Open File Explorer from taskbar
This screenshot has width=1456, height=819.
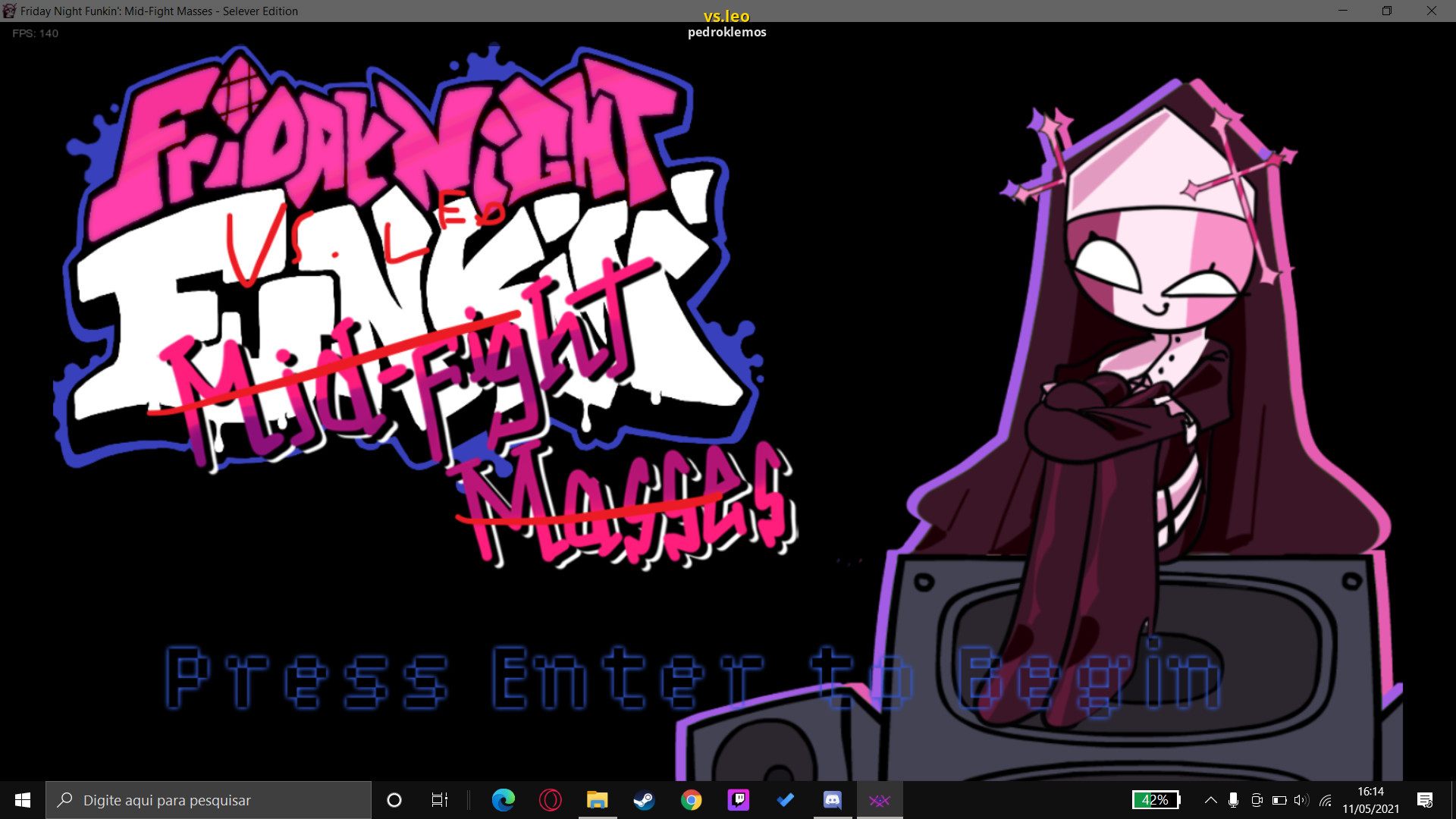coord(597,800)
